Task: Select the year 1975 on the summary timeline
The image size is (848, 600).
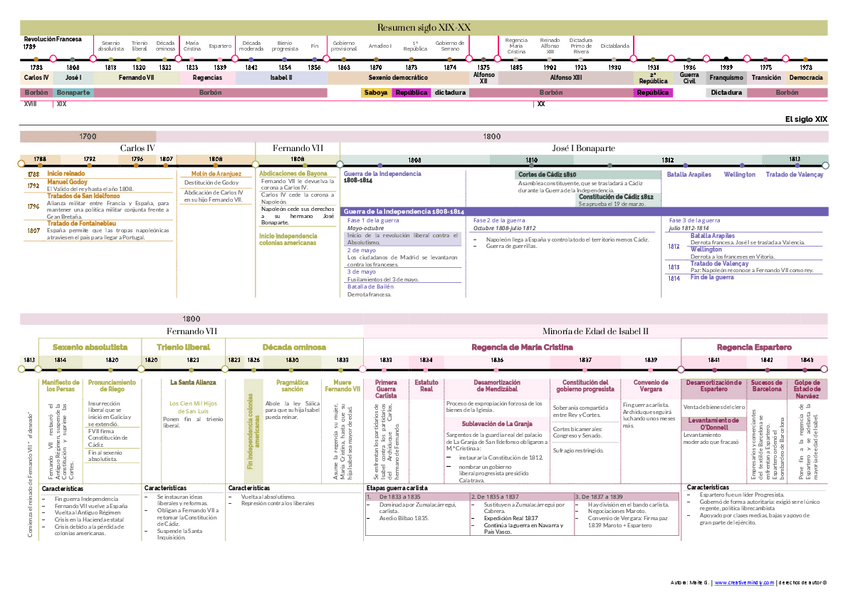Action: tap(766, 67)
